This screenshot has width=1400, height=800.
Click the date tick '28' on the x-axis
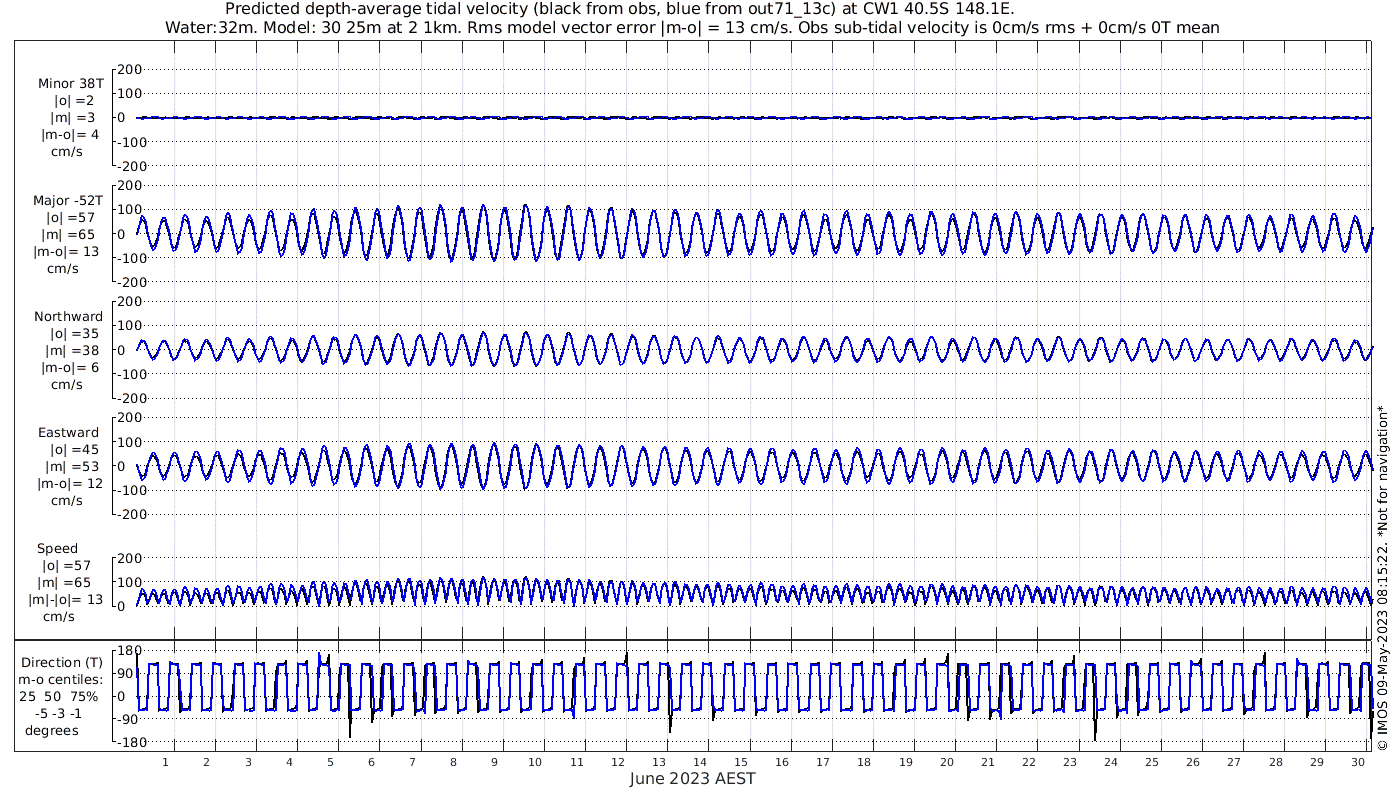point(1274,762)
